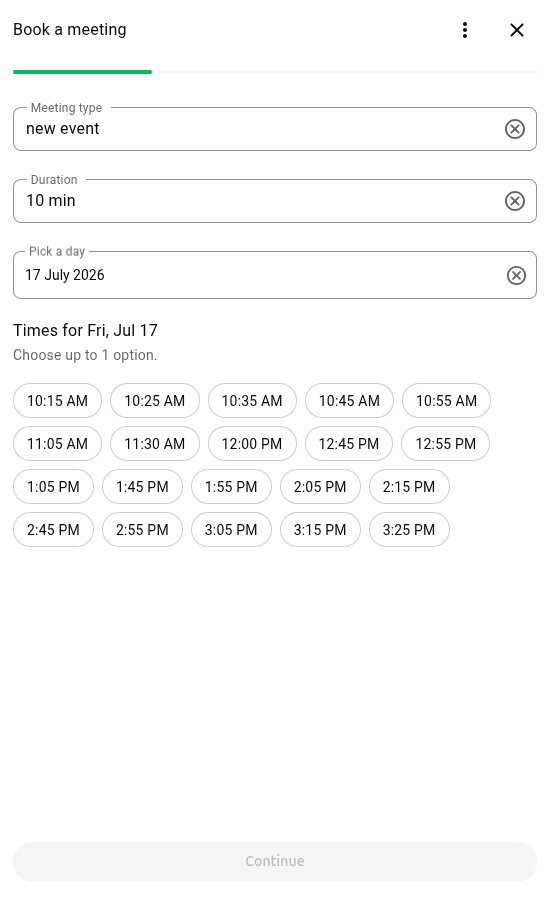Select the 1:05 PM time slot
Viewport: 553px width, 901px height.
53,487
